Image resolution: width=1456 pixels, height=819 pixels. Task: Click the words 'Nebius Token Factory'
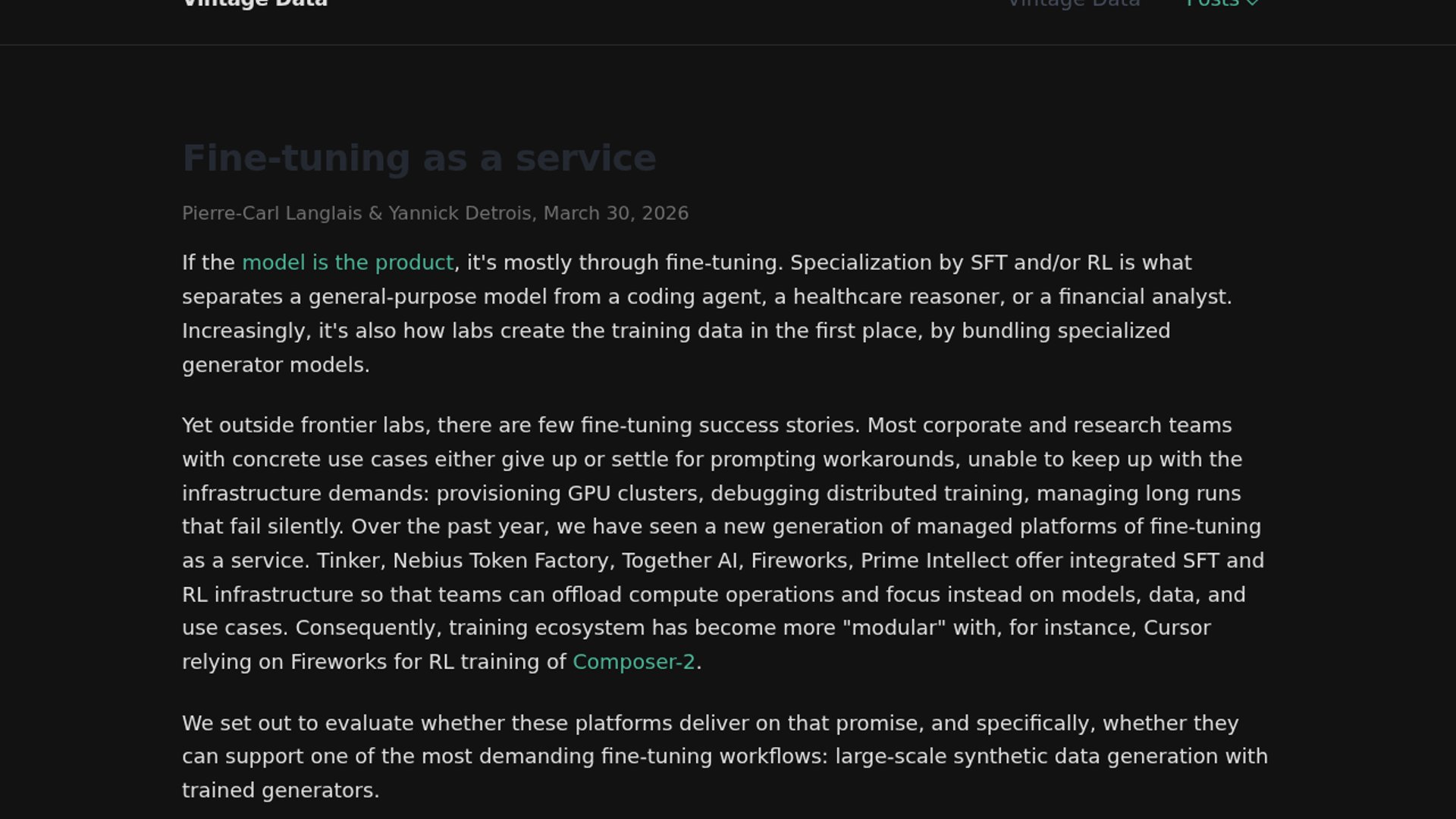tap(501, 560)
